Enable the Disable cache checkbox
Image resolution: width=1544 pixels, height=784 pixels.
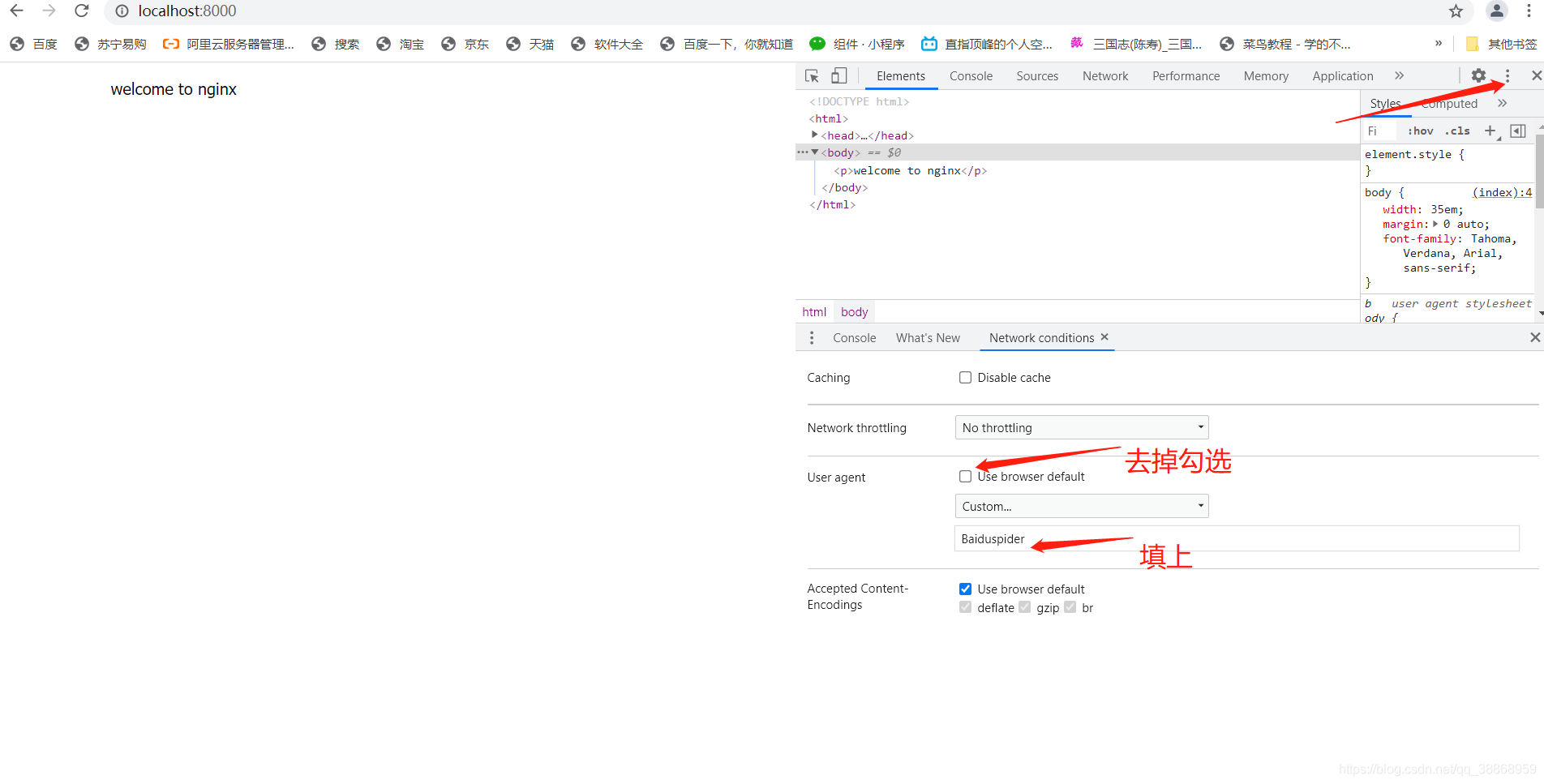pyautogui.click(x=965, y=378)
